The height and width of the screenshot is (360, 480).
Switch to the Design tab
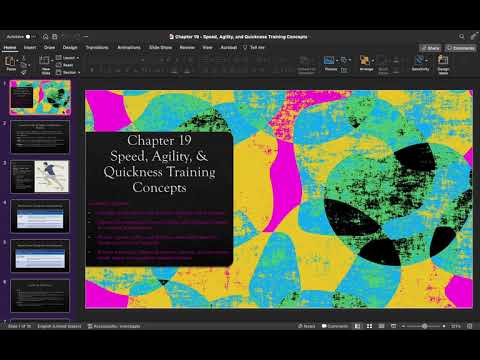70,48
